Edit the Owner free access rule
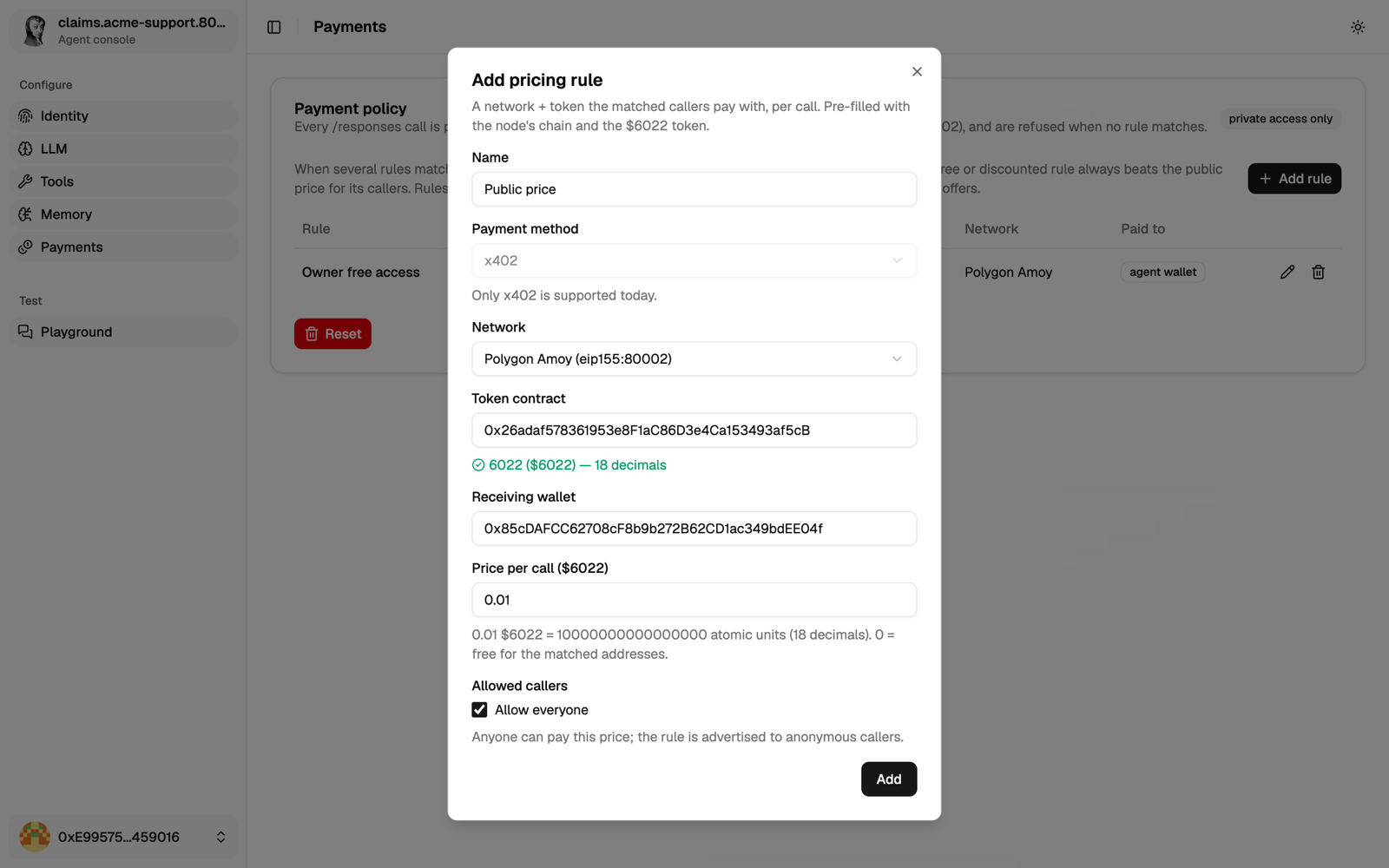Screen dimensions: 1389x868 click(x=1287, y=272)
